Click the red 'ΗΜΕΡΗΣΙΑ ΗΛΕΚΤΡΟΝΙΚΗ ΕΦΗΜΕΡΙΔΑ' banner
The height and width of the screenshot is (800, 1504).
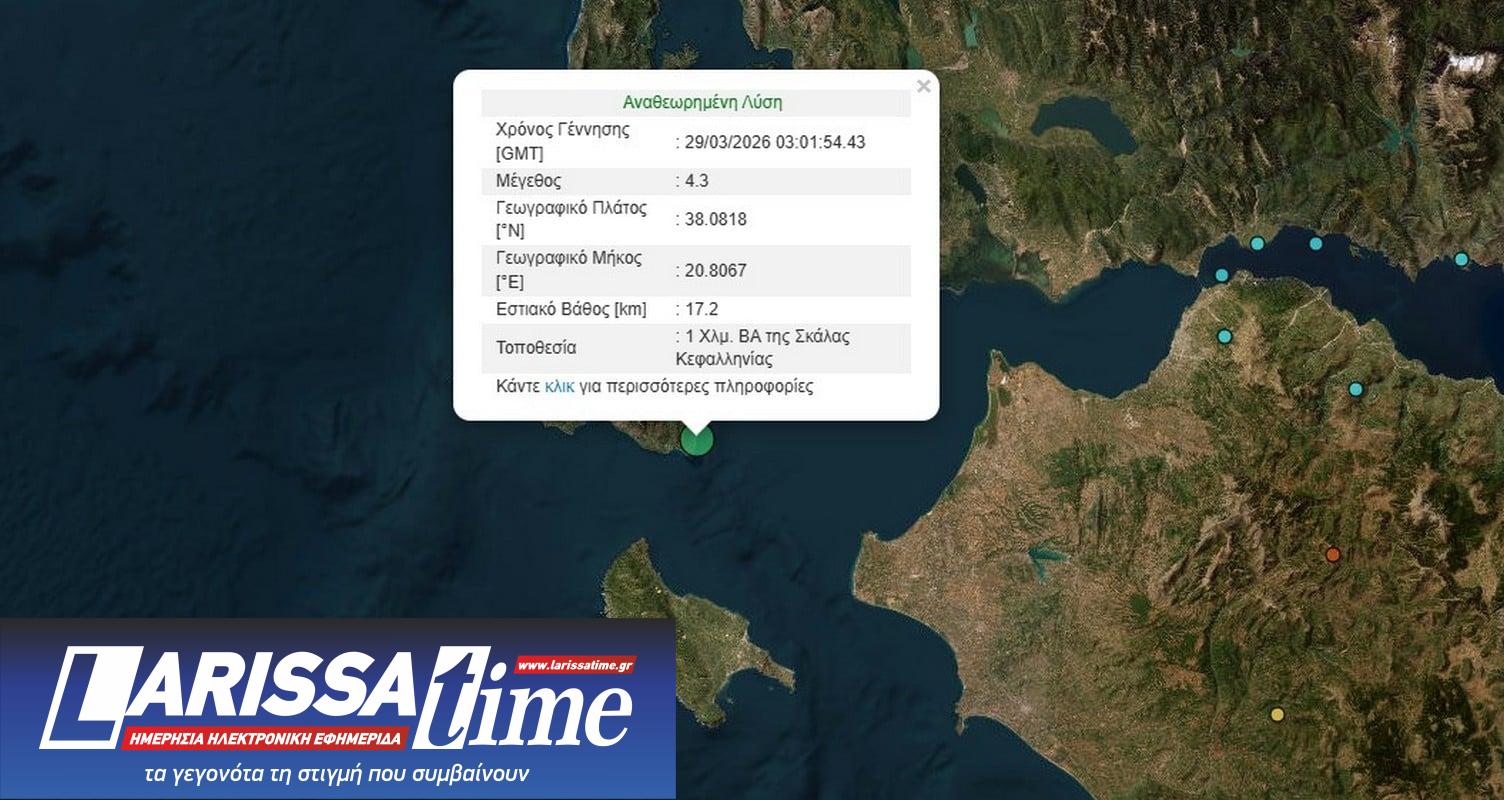(x=265, y=740)
